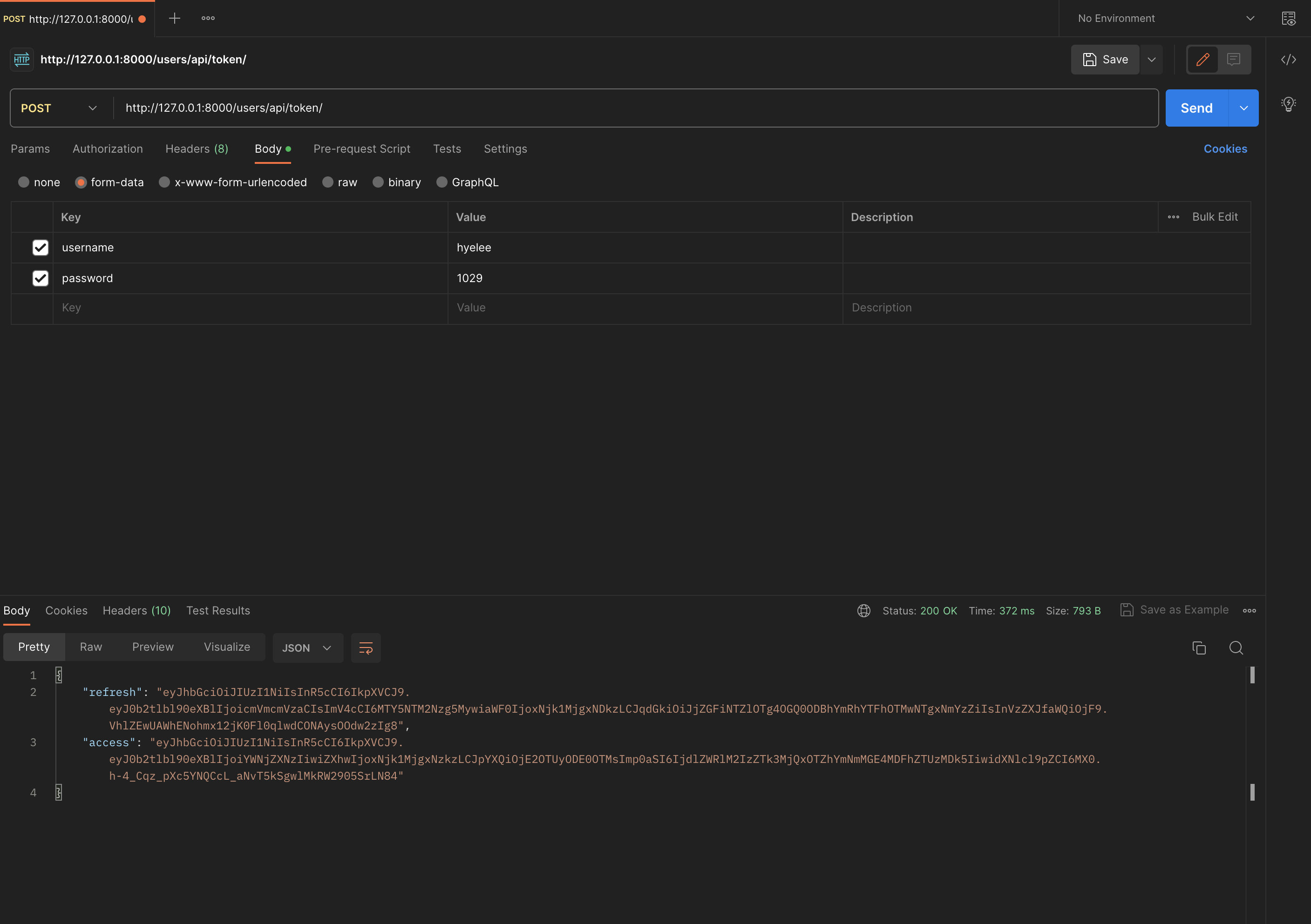1311x924 pixels.
Task: Open the code snippet panel icon
Action: tap(1288, 60)
